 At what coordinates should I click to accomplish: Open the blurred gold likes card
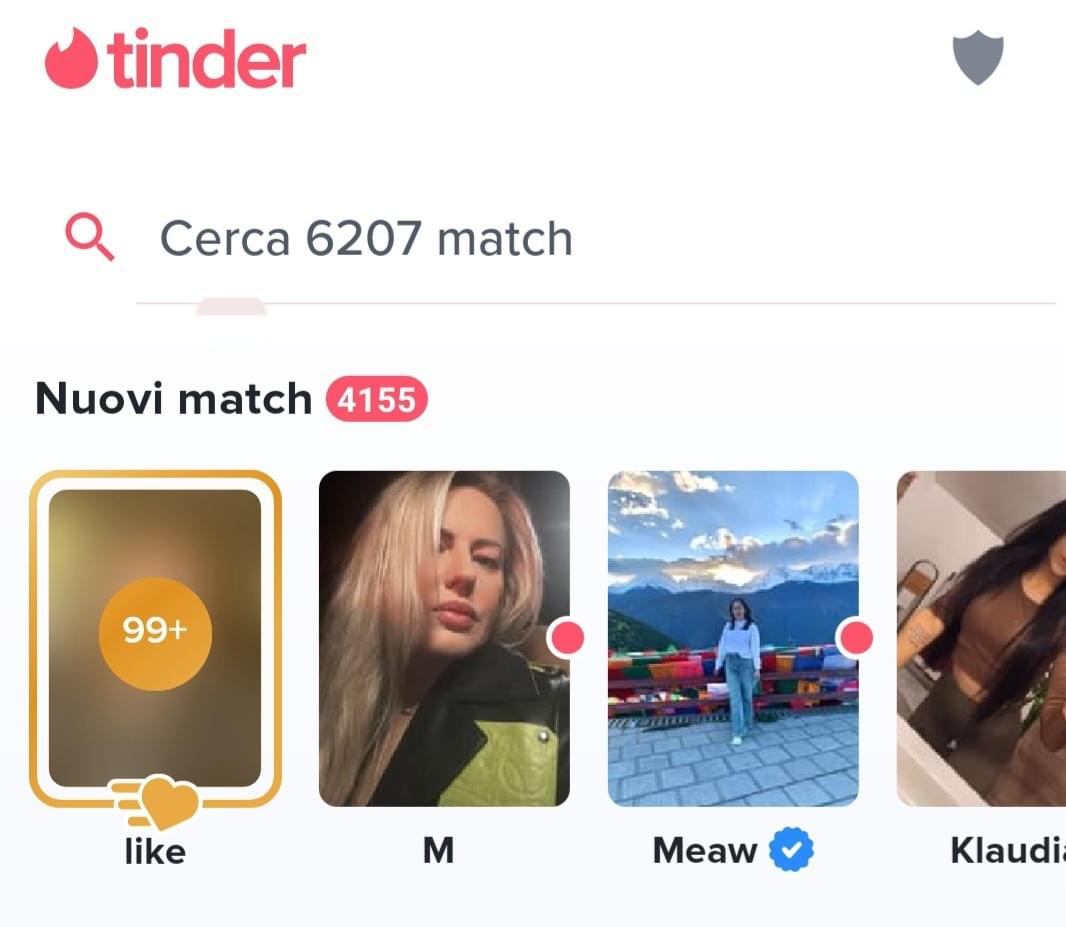point(155,638)
